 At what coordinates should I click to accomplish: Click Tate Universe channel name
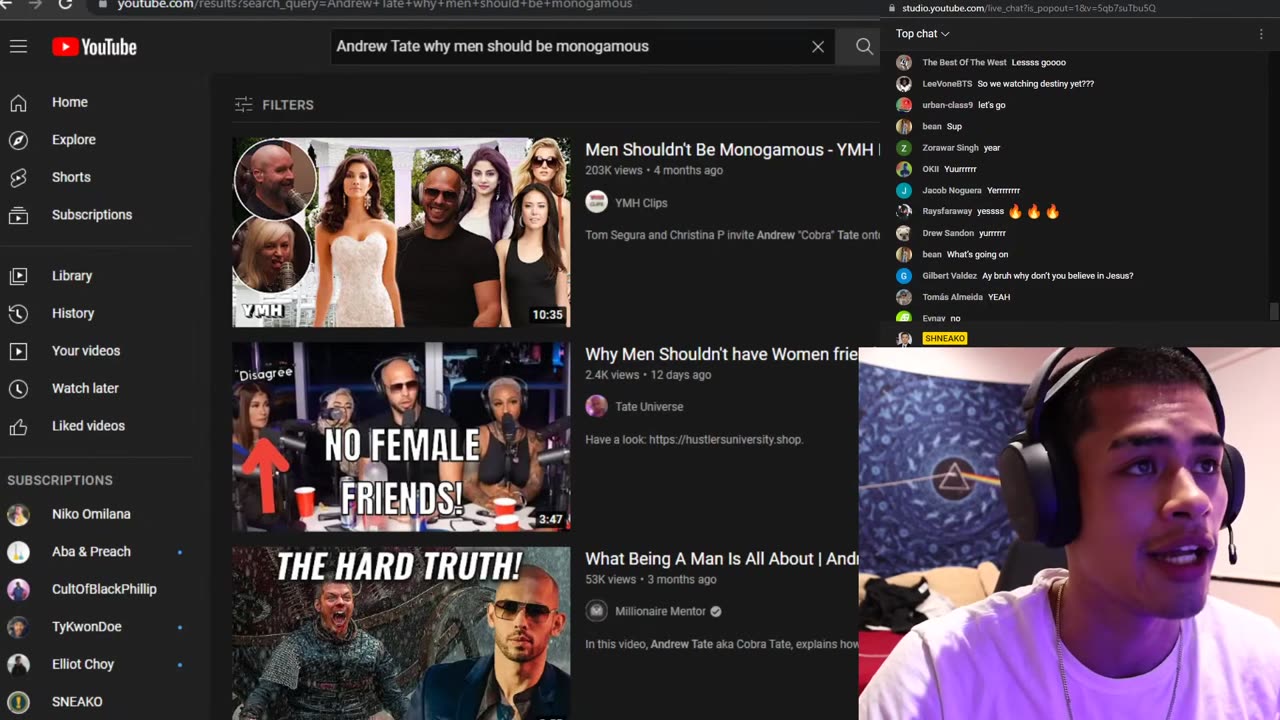(x=649, y=407)
